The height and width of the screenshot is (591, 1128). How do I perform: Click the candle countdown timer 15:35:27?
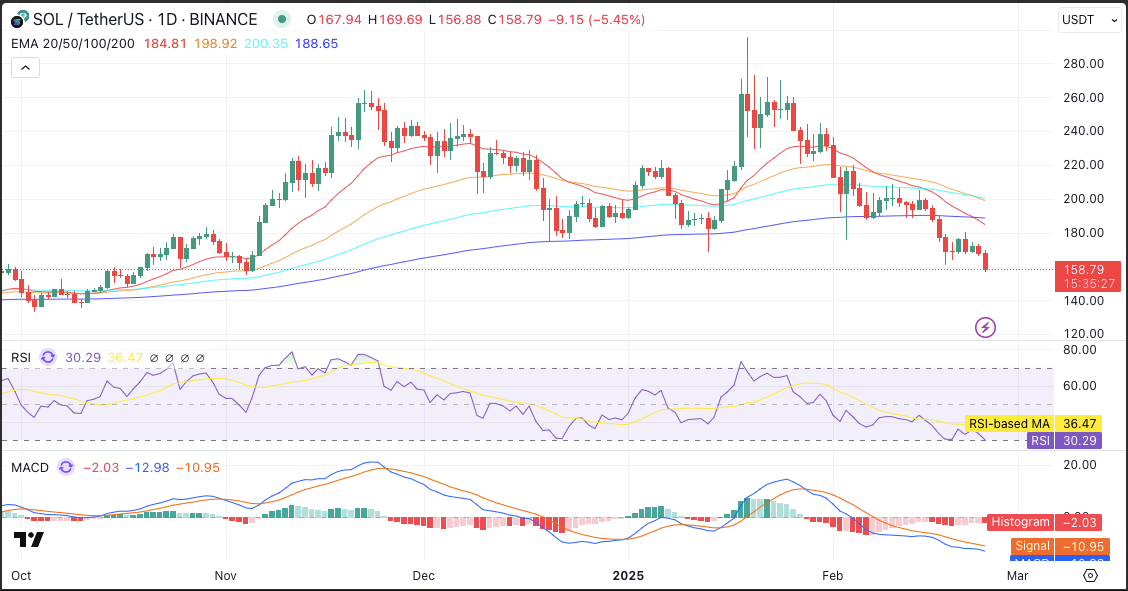point(1089,284)
